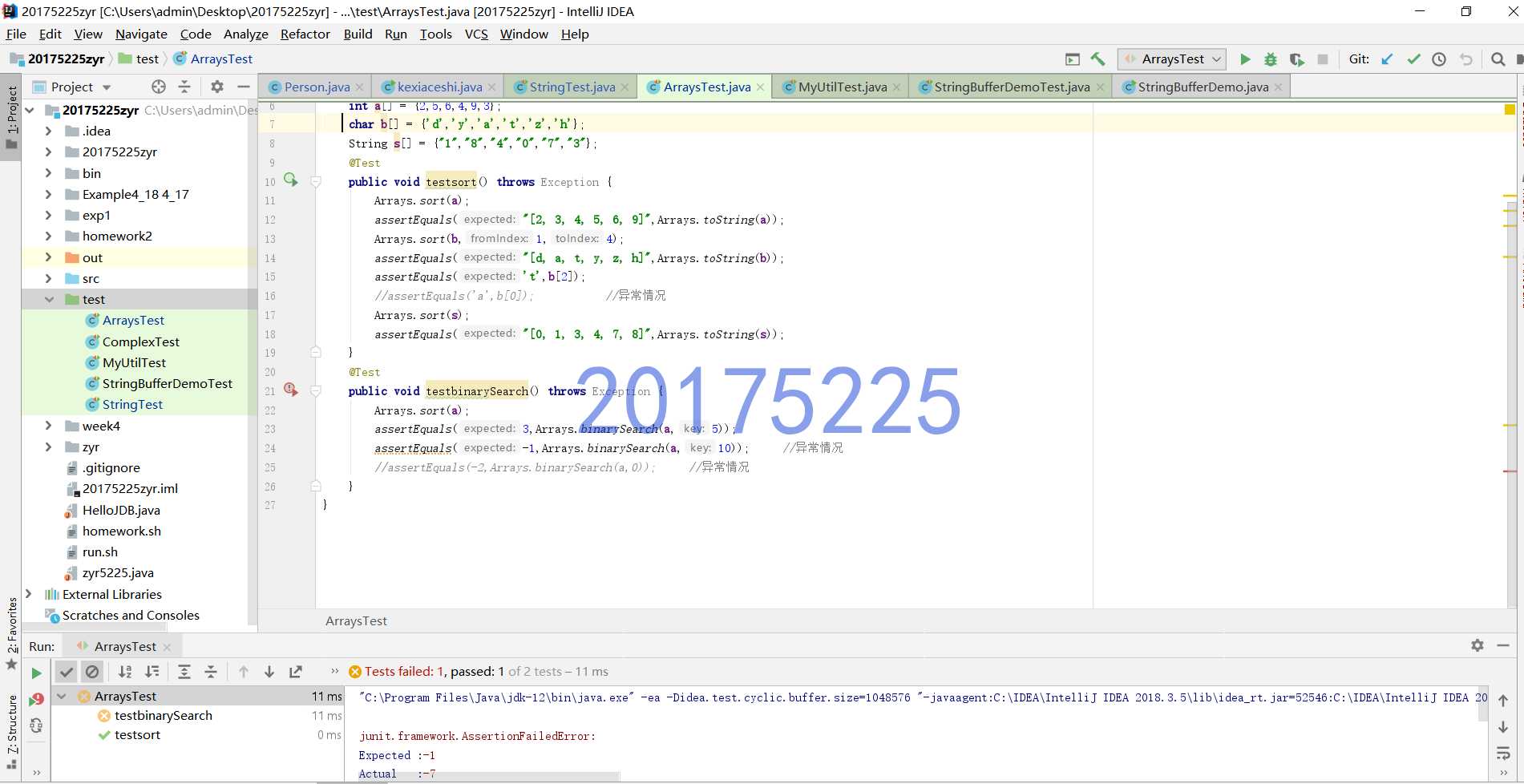This screenshot has width=1524, height=784.
Task: Open Run panel settings gear
Action: pos(1478,645)
